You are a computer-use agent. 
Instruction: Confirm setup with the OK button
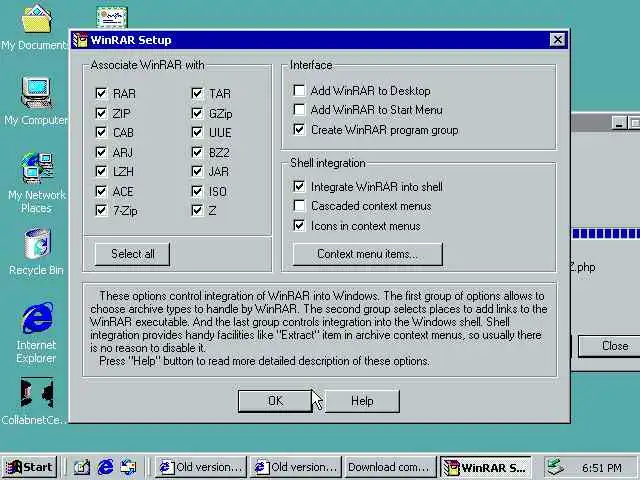pyautogui.click(x=275, y=401)
